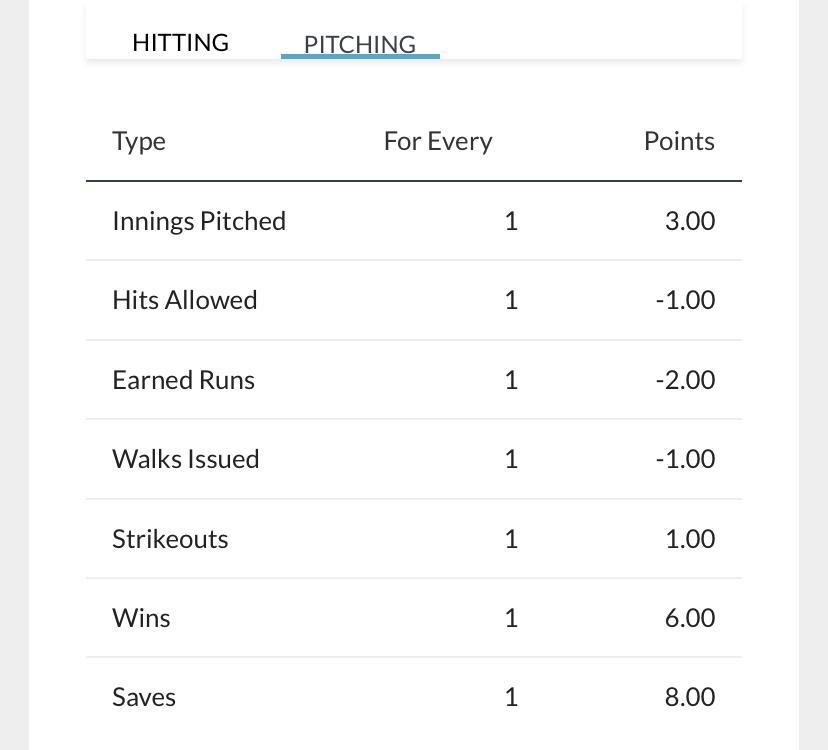The height and width of the screenshot is (750, 828).
Task: Select the PITCHING tab
Action: click(x=360, y=44)
